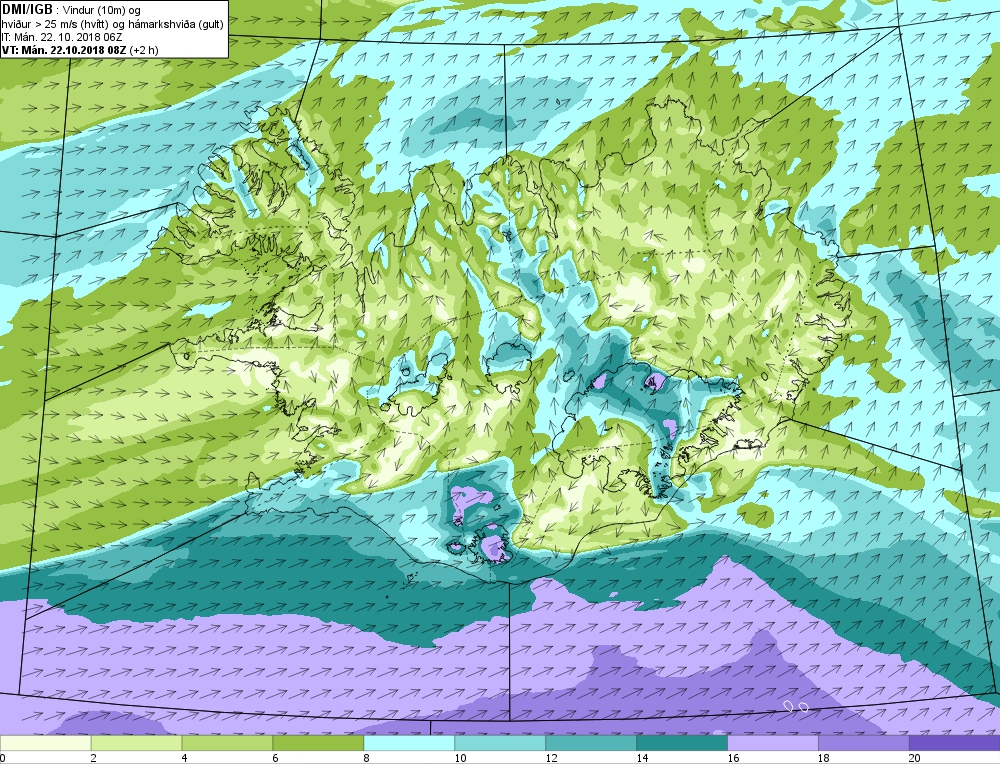Select the 2–4 m/s yellow-green legend swatch
The width and height of the screenshot is (1000, 764).
coord(136,743)
